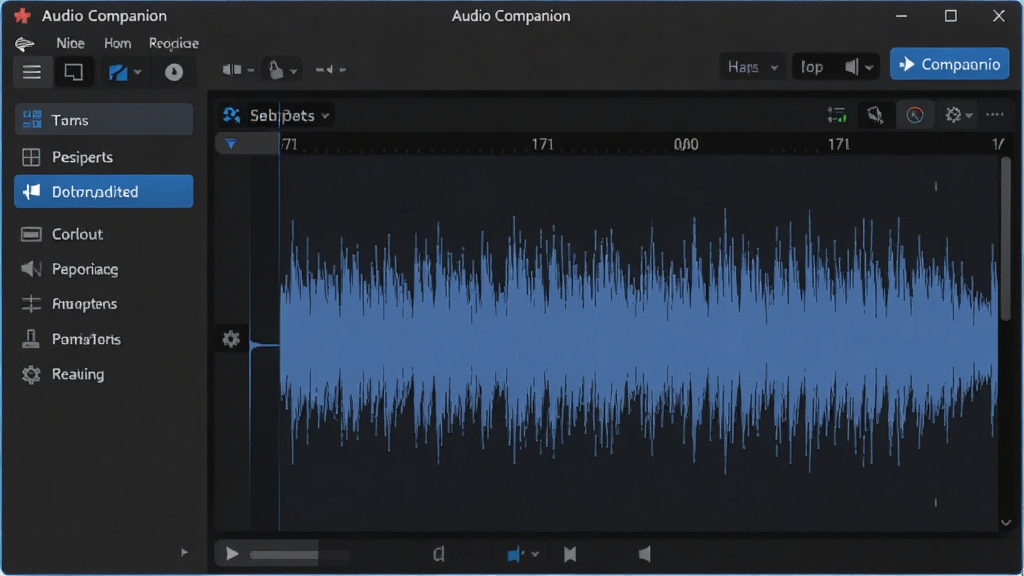1024x576 pixels.
Task: Select the blue pen edit tool
Action: point(118,72)
